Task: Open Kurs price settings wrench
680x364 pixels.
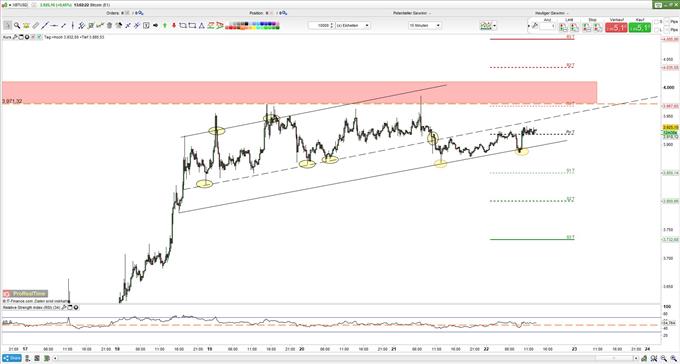Action: click(14, 37)
